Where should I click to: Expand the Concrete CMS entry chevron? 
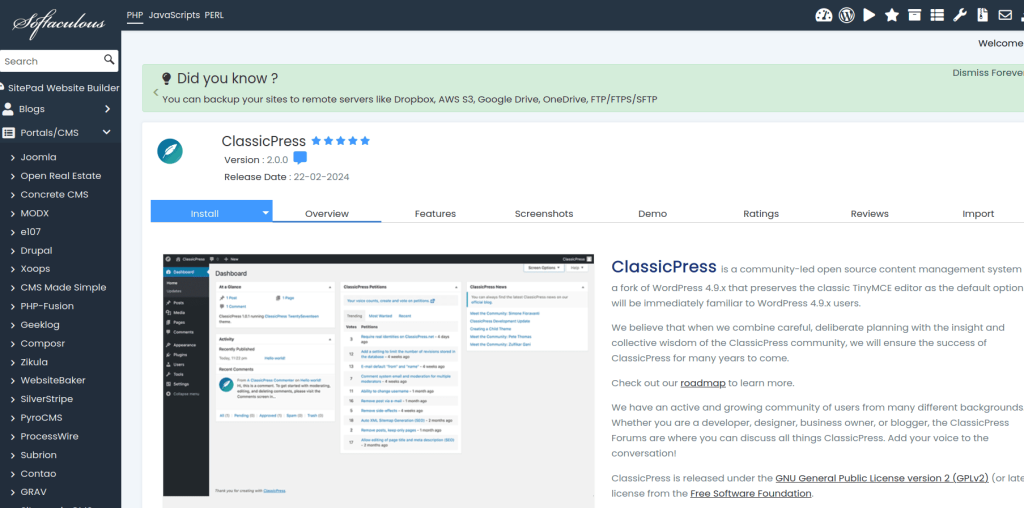13,195
